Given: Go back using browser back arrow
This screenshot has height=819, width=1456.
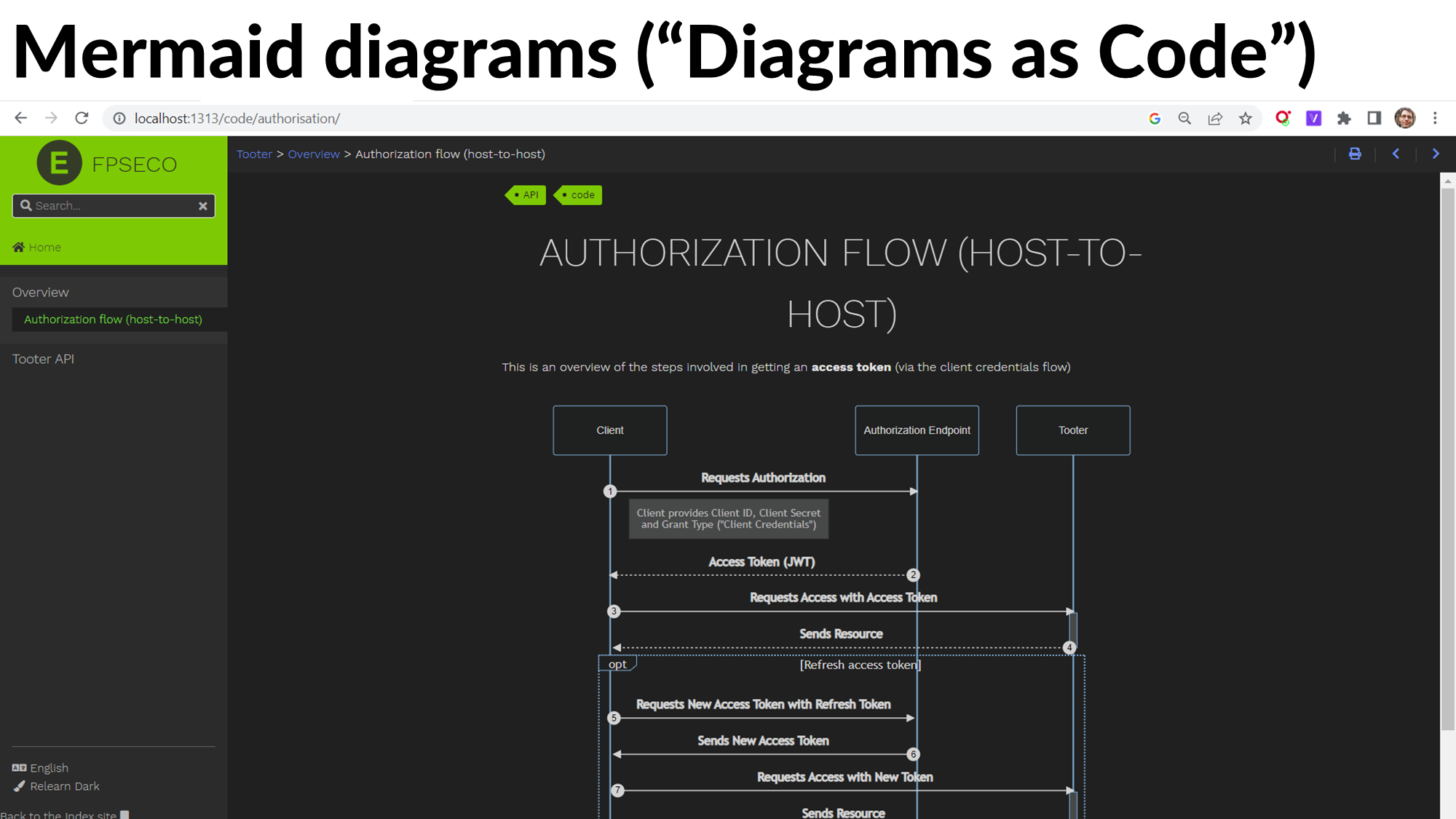Looking at the screenshot, I should (x=20, y=118).
